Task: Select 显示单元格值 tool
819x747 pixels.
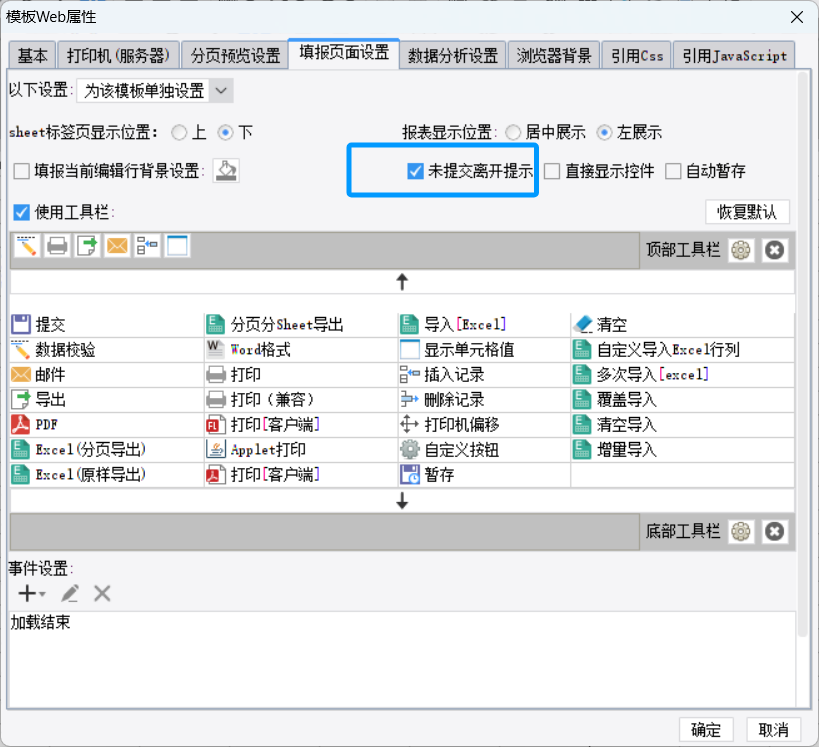Action: 484,350
